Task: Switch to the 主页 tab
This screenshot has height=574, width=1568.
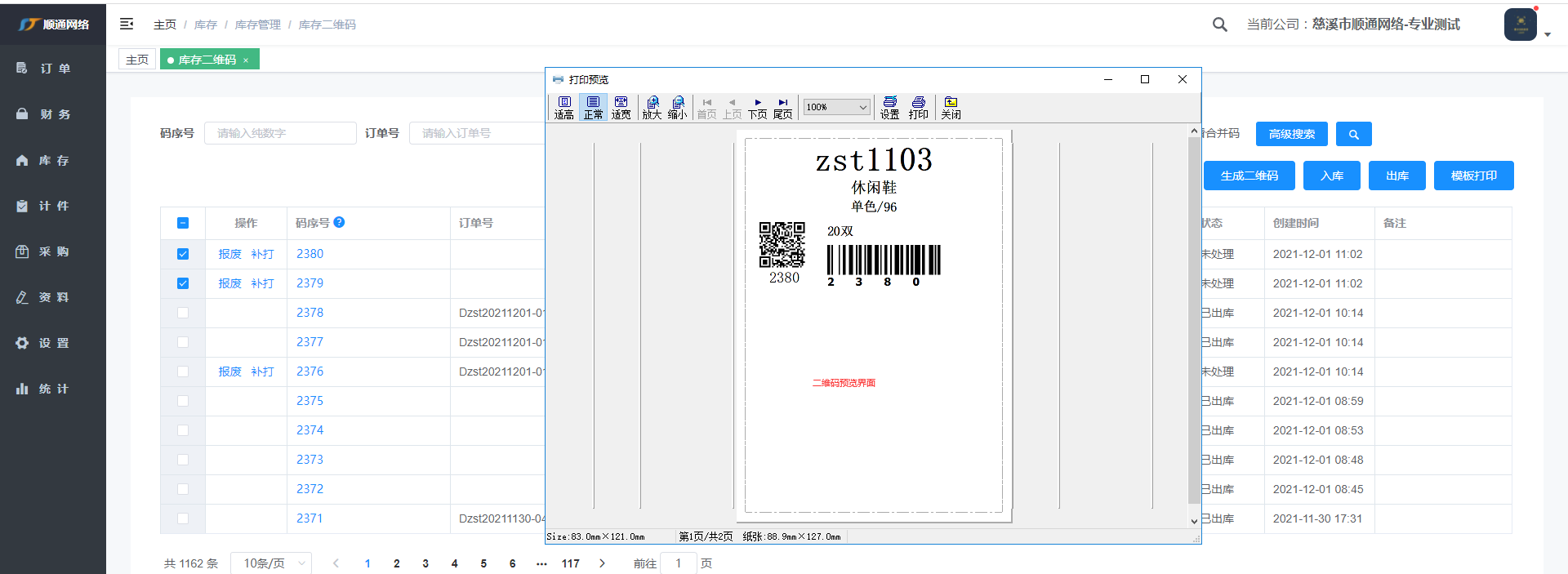Action: 137,60
